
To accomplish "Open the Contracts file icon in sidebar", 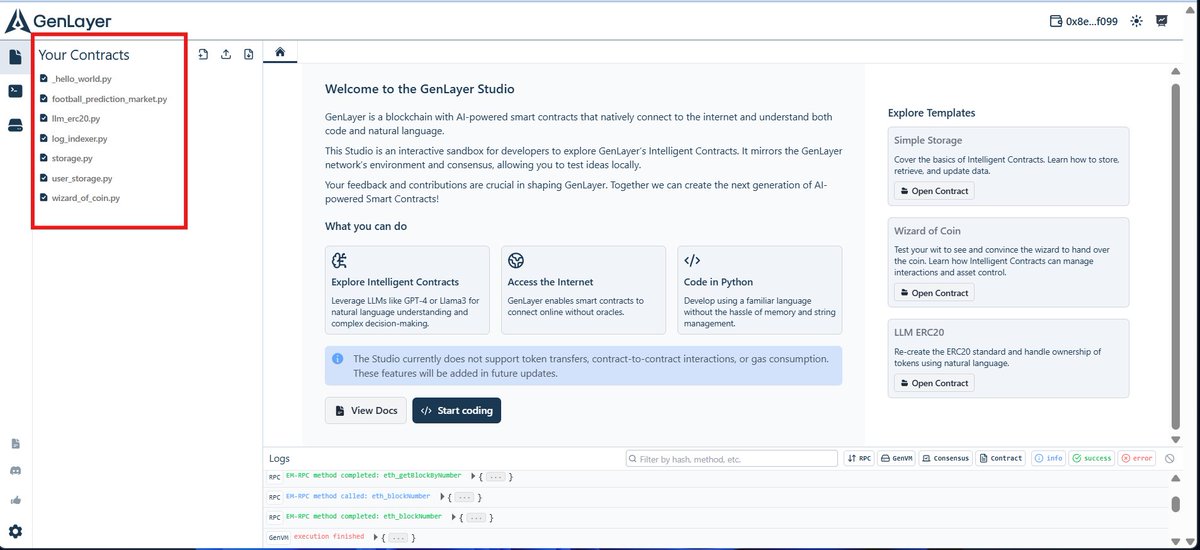I will pyautogui.click(x=15, y=58).
